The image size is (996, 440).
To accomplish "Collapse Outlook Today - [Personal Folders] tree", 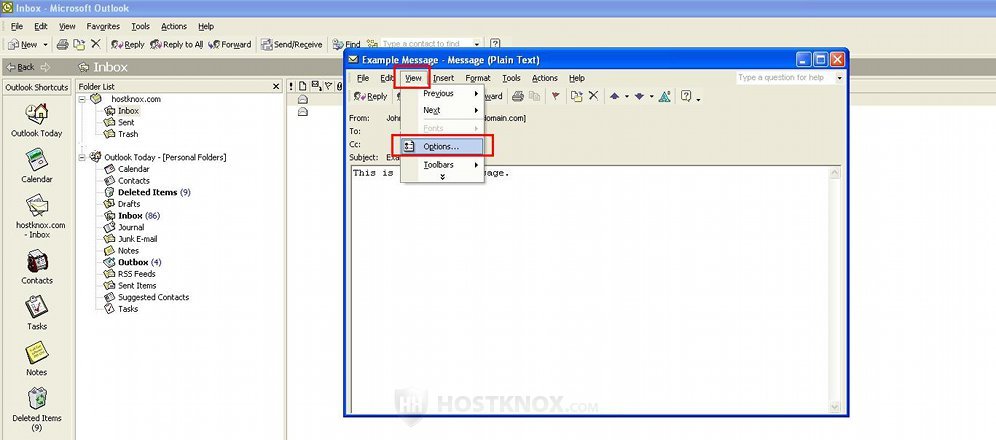I will tap(82, 157).
